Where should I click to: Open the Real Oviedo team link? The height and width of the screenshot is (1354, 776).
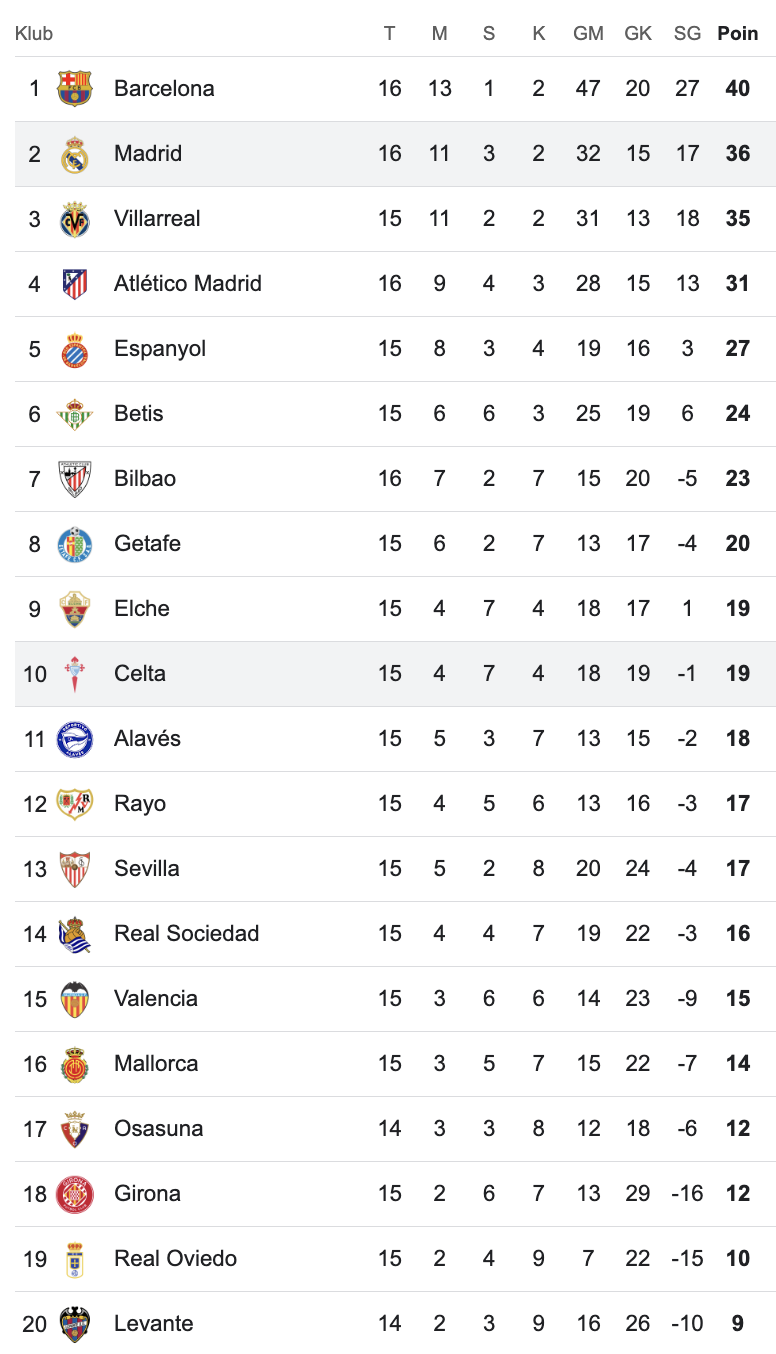(x=175, y=1258)
